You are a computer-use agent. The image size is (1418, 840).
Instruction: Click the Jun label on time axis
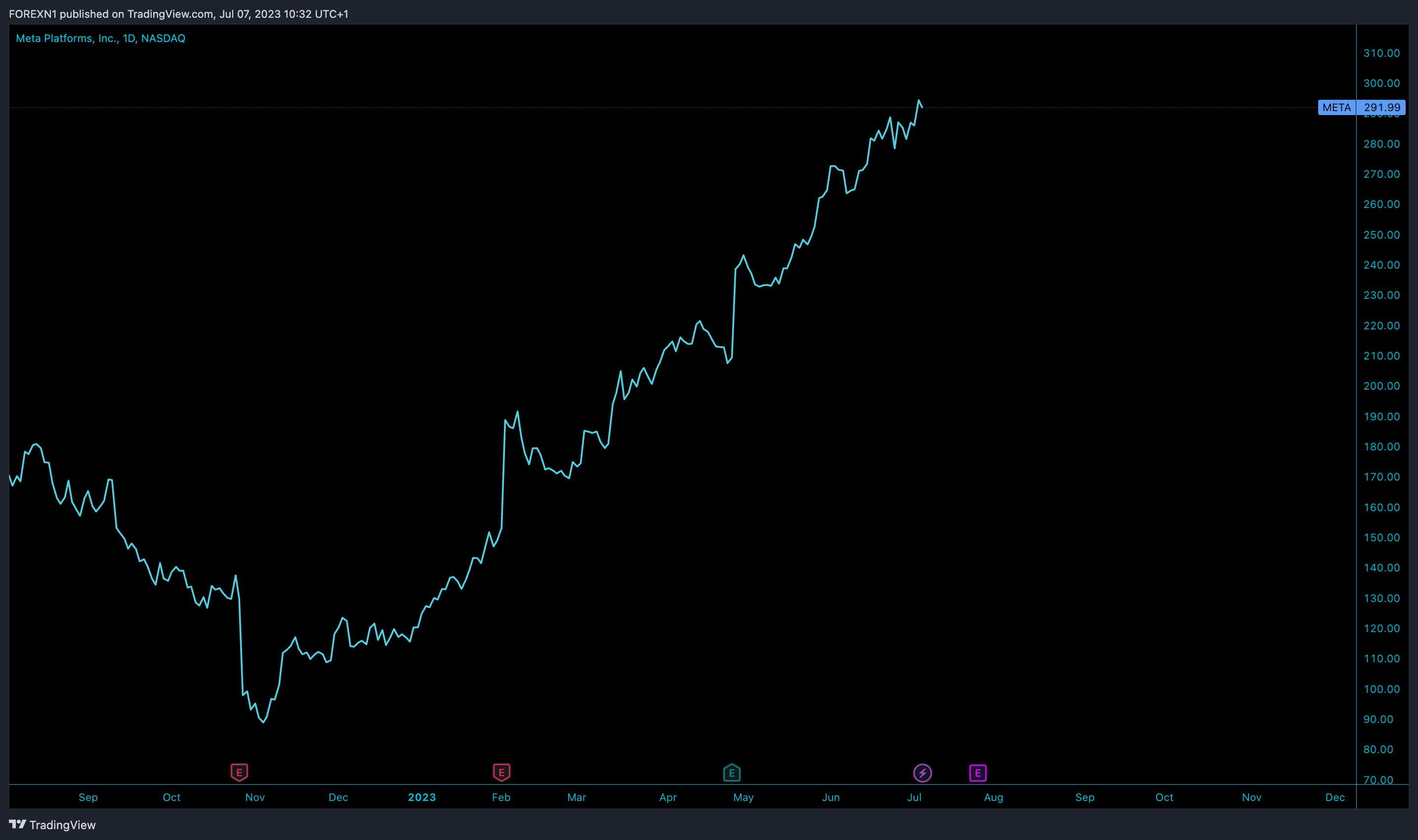(831, 797)
